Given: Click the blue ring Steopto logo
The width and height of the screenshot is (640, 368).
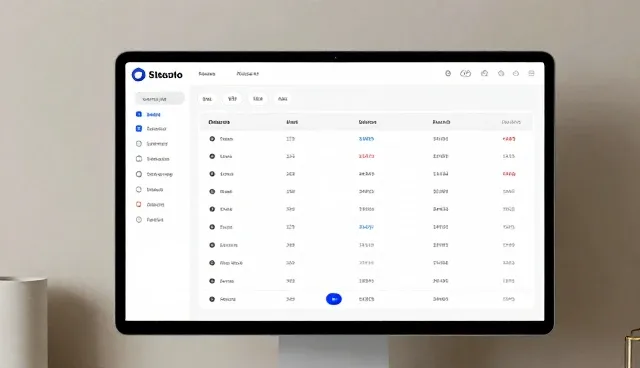Looking at the screenshot, I should 138,75.
